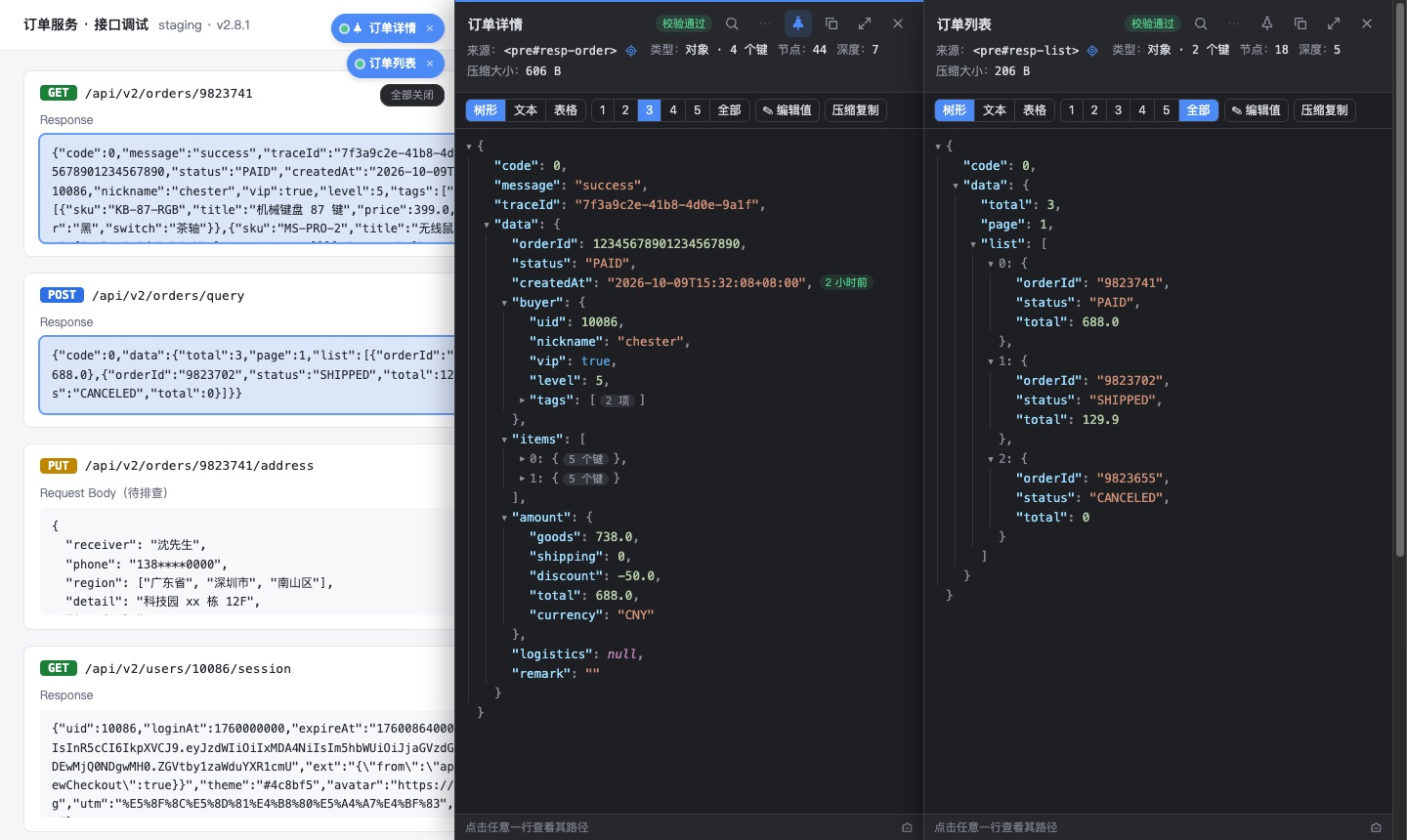This screenshot has width=1407, height=840.
Task: Locate the pre#resp-order source element
Action: [x=631, y=50]
